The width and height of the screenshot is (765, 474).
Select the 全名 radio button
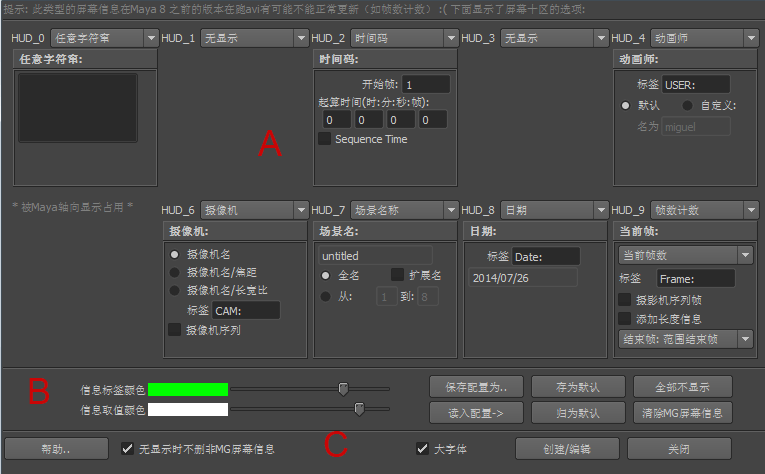pos(325,276)
